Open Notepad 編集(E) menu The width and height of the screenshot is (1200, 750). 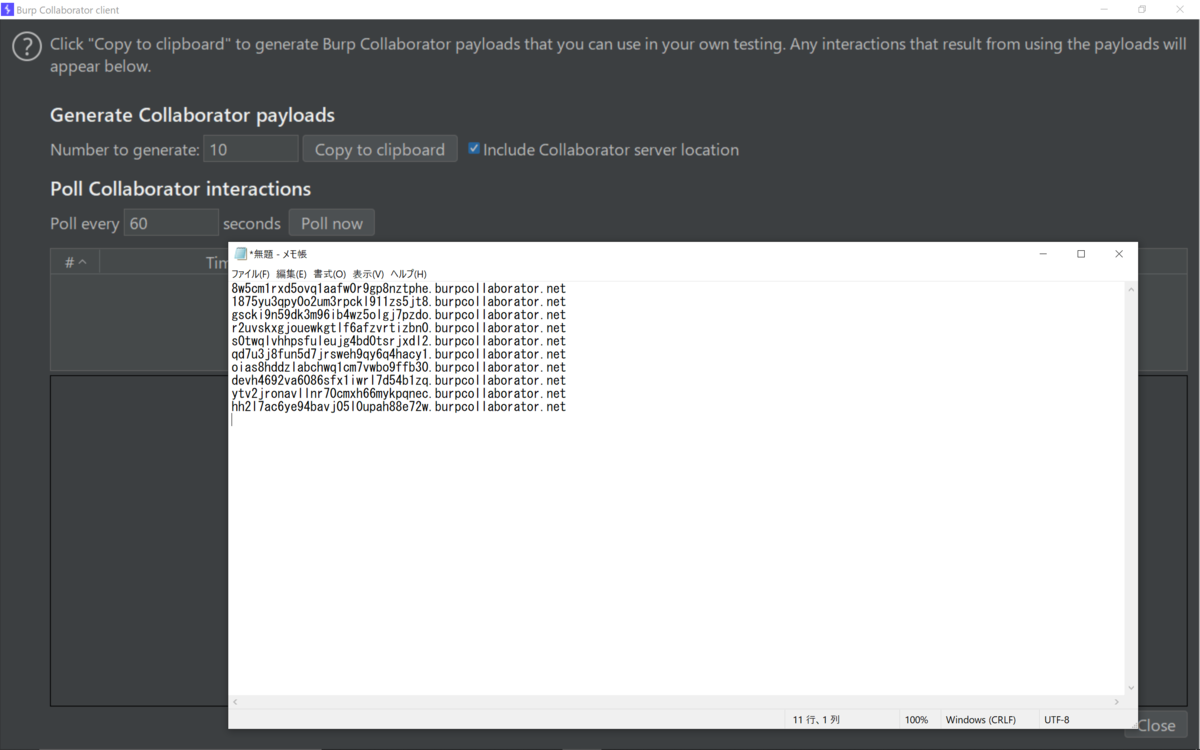click(291, 274)
